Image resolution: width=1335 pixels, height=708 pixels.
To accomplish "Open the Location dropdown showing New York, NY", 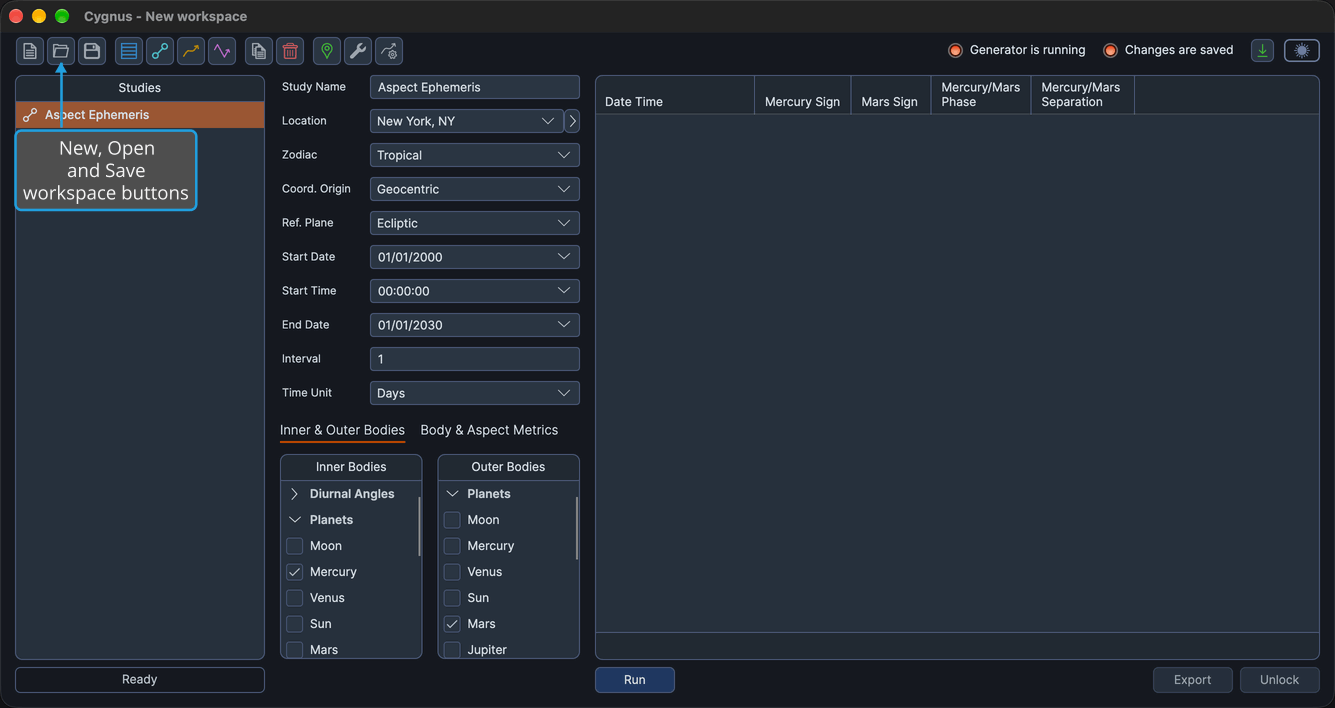I will click(466, 121).
